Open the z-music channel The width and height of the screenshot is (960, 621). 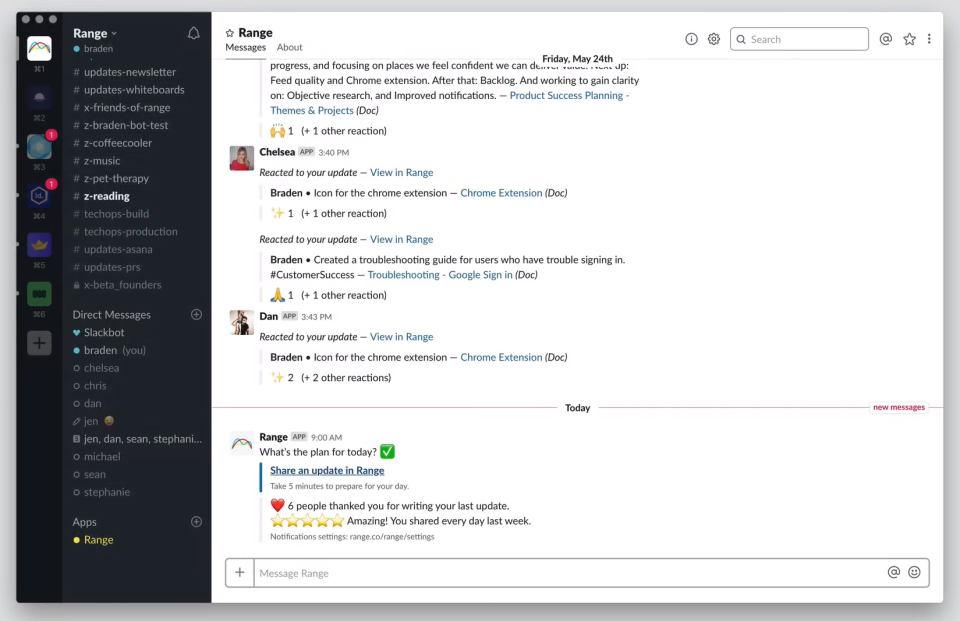pos(102,160)
